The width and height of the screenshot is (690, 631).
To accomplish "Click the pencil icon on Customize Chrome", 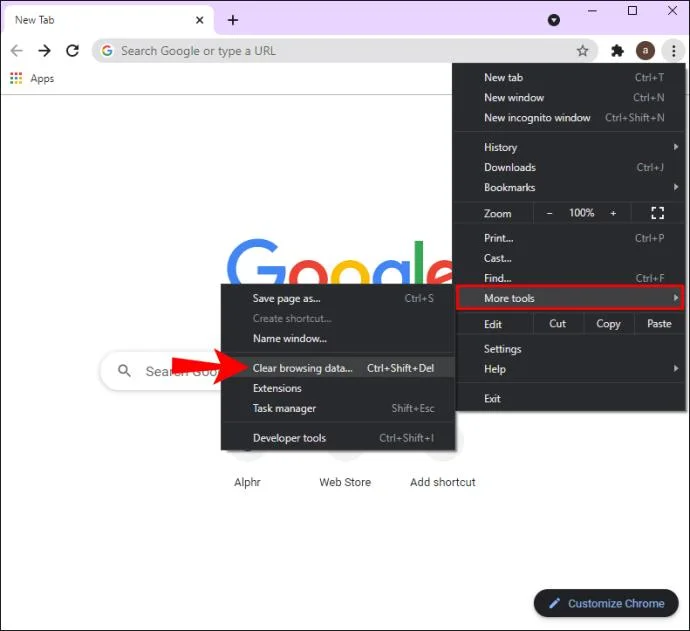I will click(x=554, y=603).
